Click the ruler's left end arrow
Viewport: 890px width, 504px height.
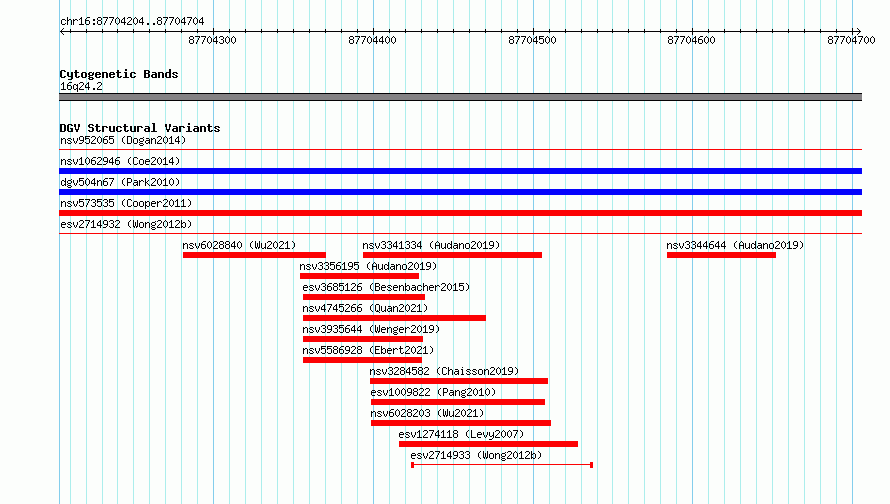tap(63, 31)
